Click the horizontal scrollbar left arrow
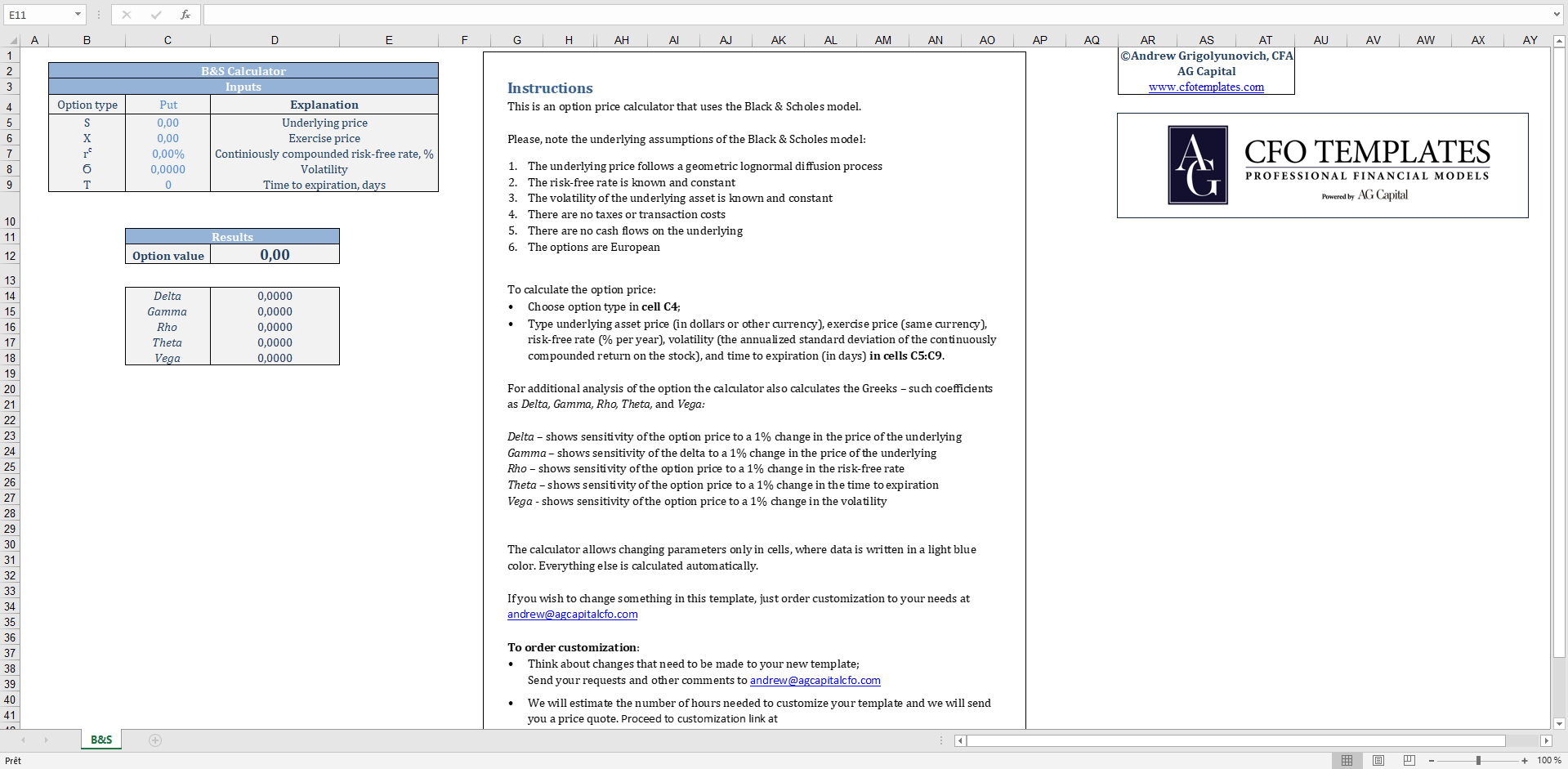Image resolution: width=1568 pixels, height=769 pixels. (961, 740)
